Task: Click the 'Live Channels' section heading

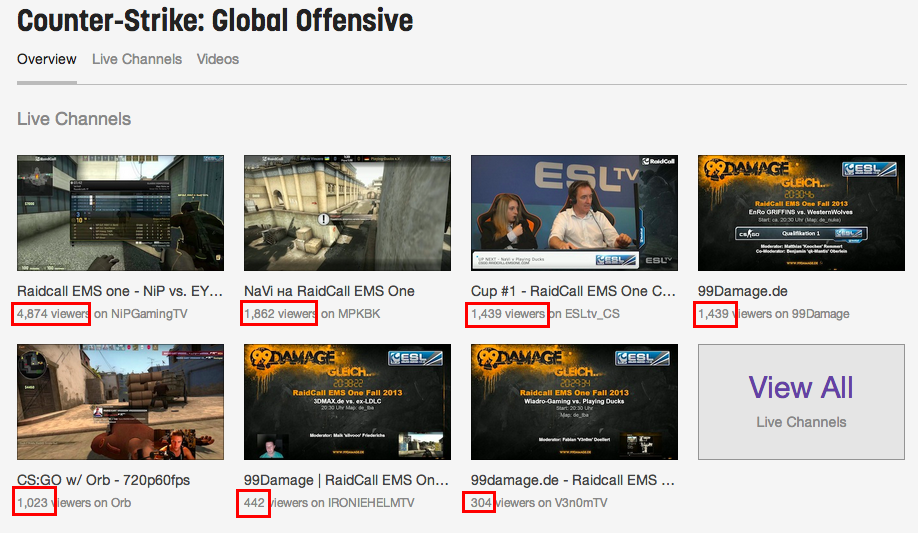Action: (x=74, y=119)
